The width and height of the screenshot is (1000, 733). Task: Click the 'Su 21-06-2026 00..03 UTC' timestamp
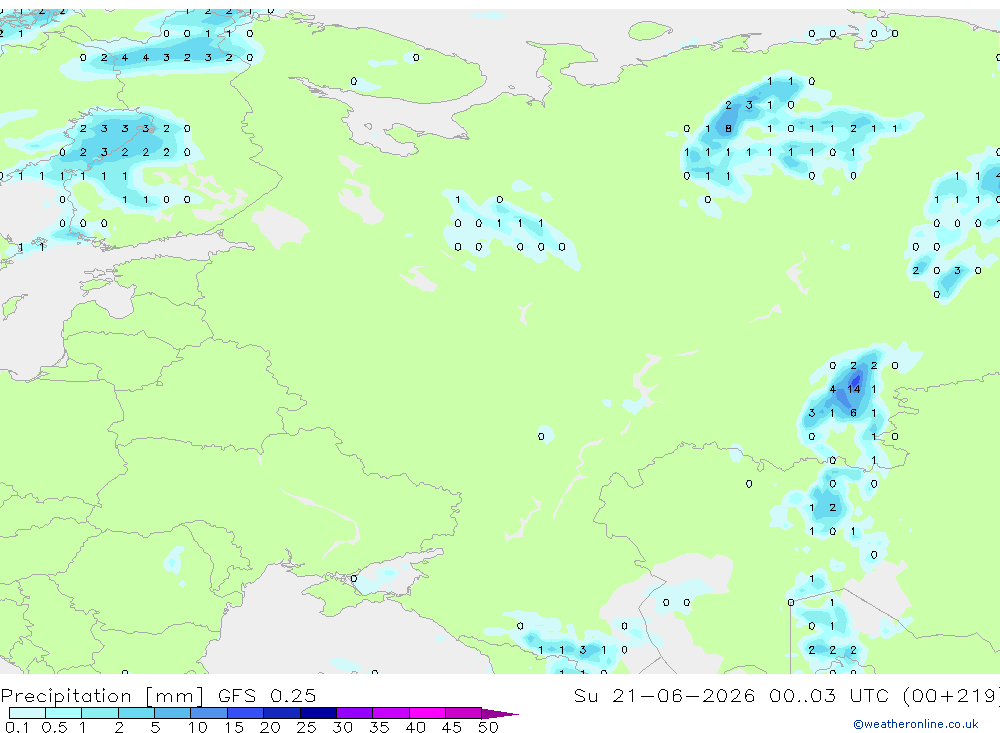[x=733, y=695]
